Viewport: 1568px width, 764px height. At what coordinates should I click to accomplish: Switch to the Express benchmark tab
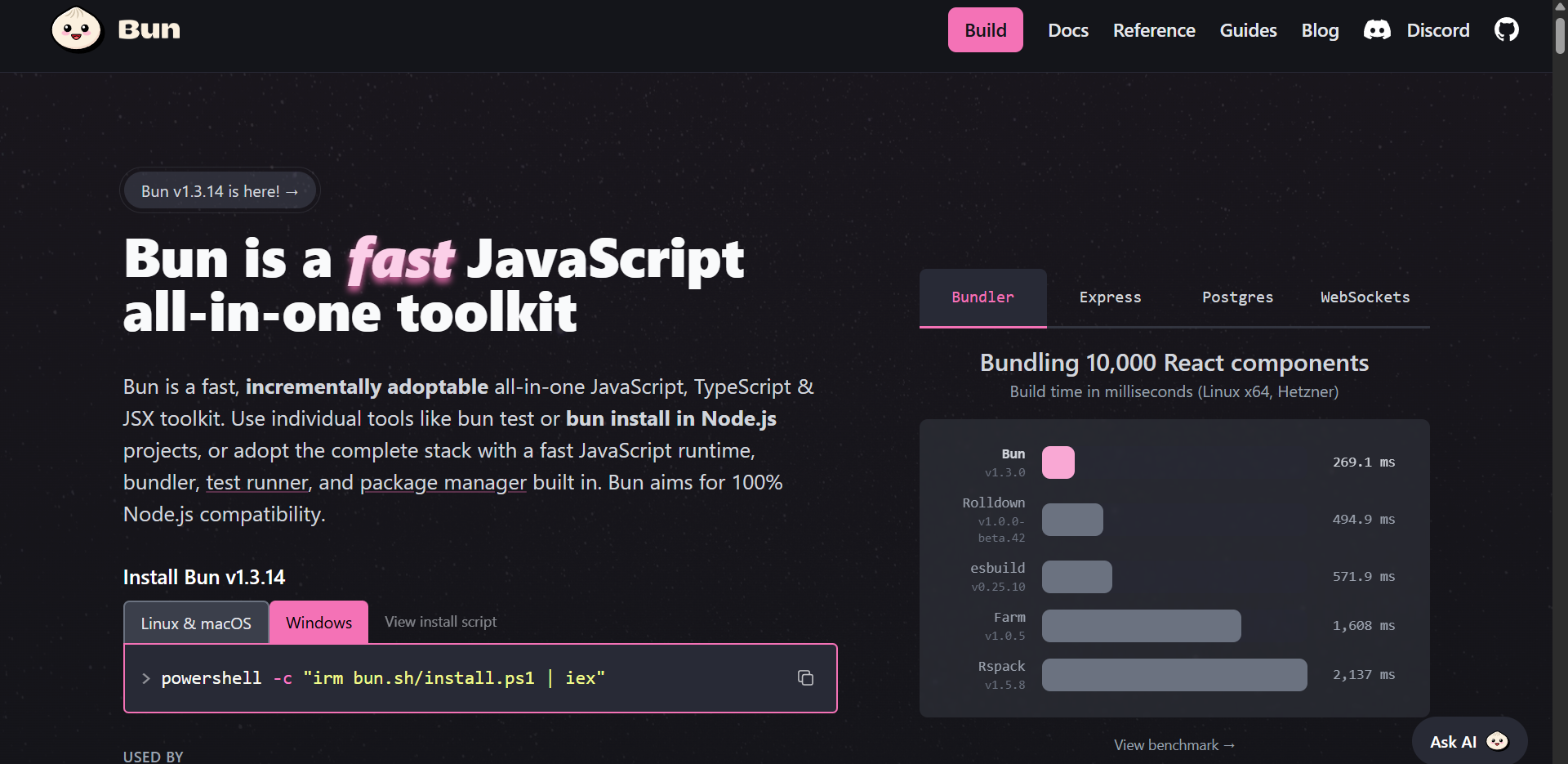point(1110,297)
